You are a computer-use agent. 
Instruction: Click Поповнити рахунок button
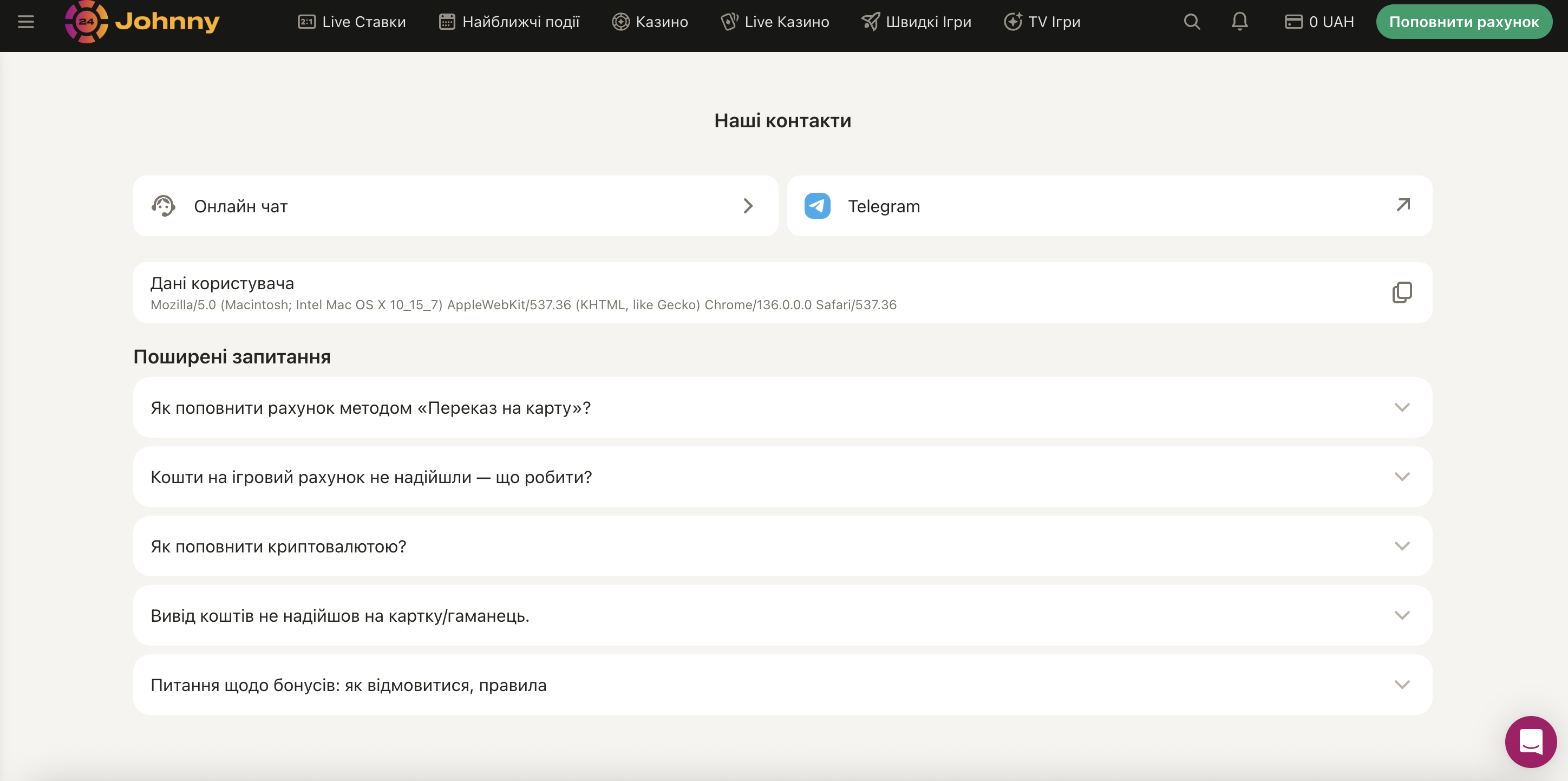click(1464, 22)
